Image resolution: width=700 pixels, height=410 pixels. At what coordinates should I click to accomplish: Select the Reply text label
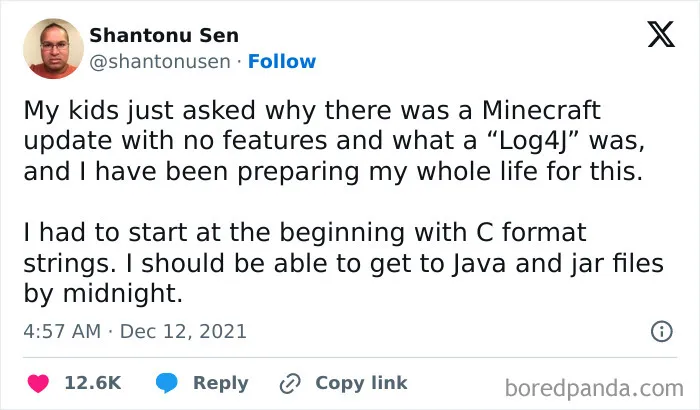[221, 383]
